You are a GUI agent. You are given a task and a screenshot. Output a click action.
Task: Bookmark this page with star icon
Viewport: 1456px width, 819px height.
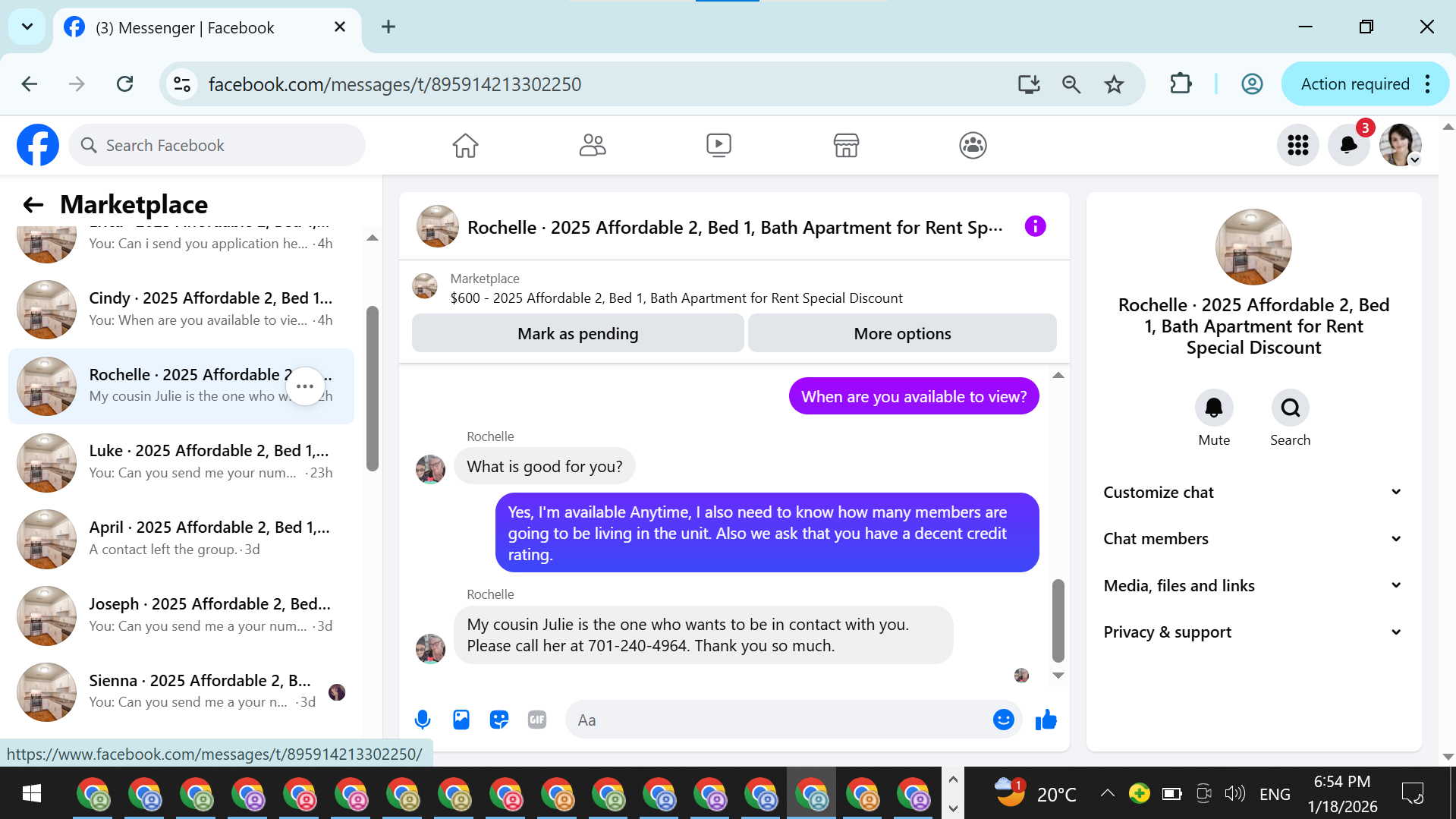click(x=1114, y=84)
